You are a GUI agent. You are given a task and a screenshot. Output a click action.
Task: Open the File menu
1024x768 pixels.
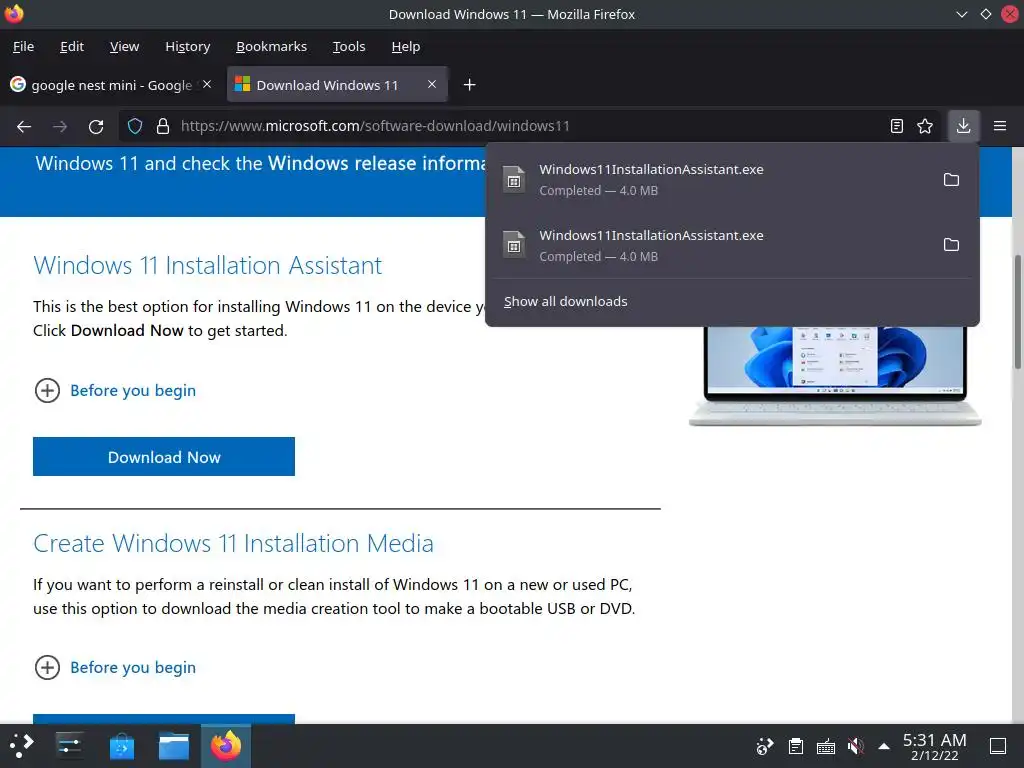click(x=24, y=46)
